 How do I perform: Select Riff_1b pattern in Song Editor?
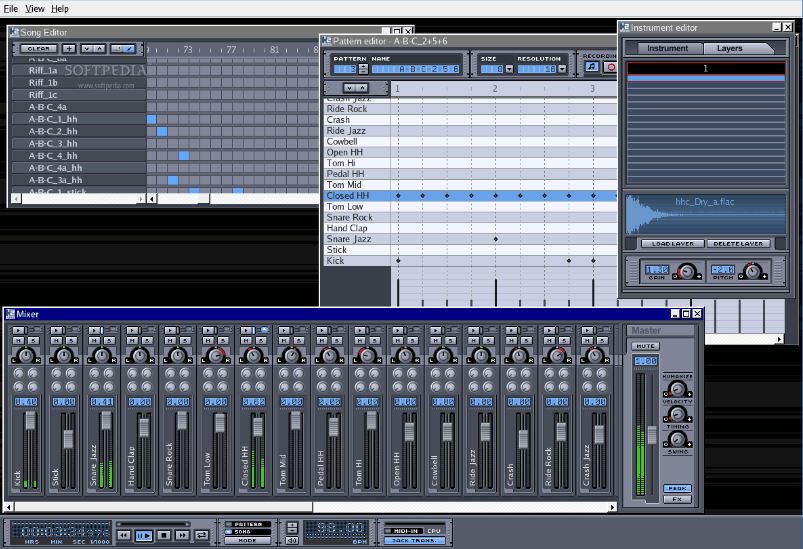coord(79,82)
